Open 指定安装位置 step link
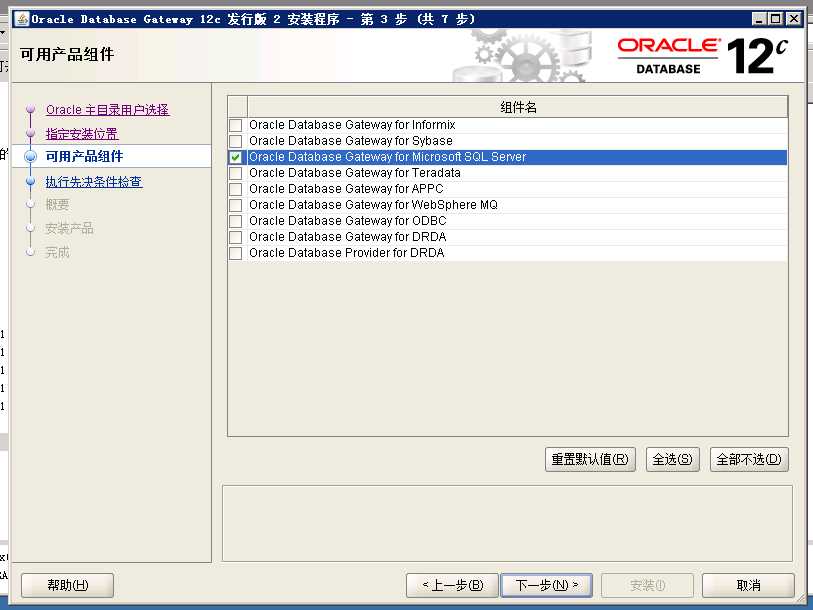 click(82, 134)
